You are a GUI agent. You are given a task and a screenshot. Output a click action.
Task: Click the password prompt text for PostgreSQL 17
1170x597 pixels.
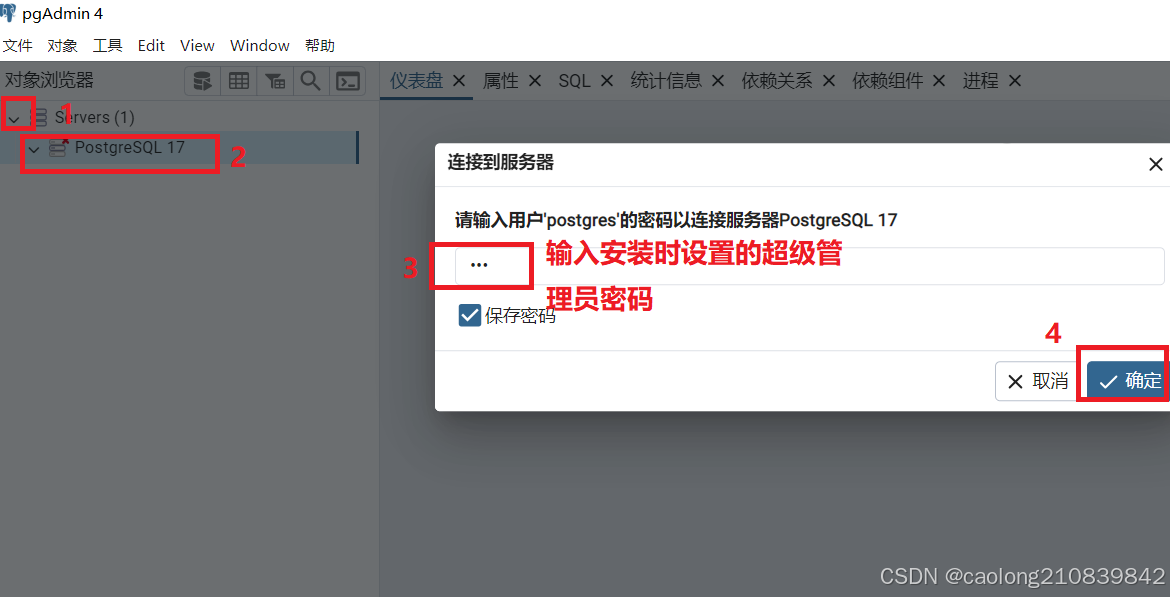[x=676, y=220]
